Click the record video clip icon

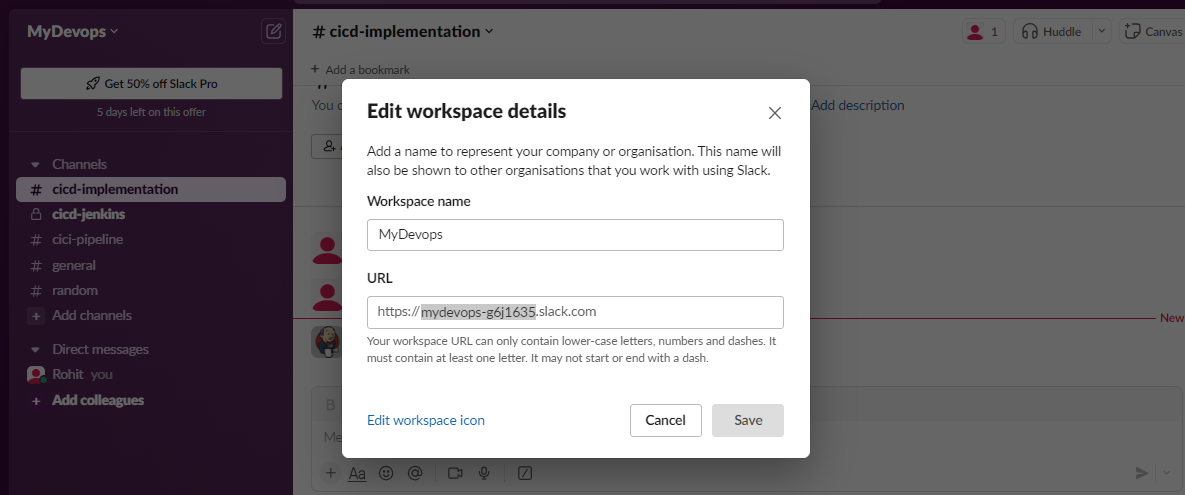[456, 473]
